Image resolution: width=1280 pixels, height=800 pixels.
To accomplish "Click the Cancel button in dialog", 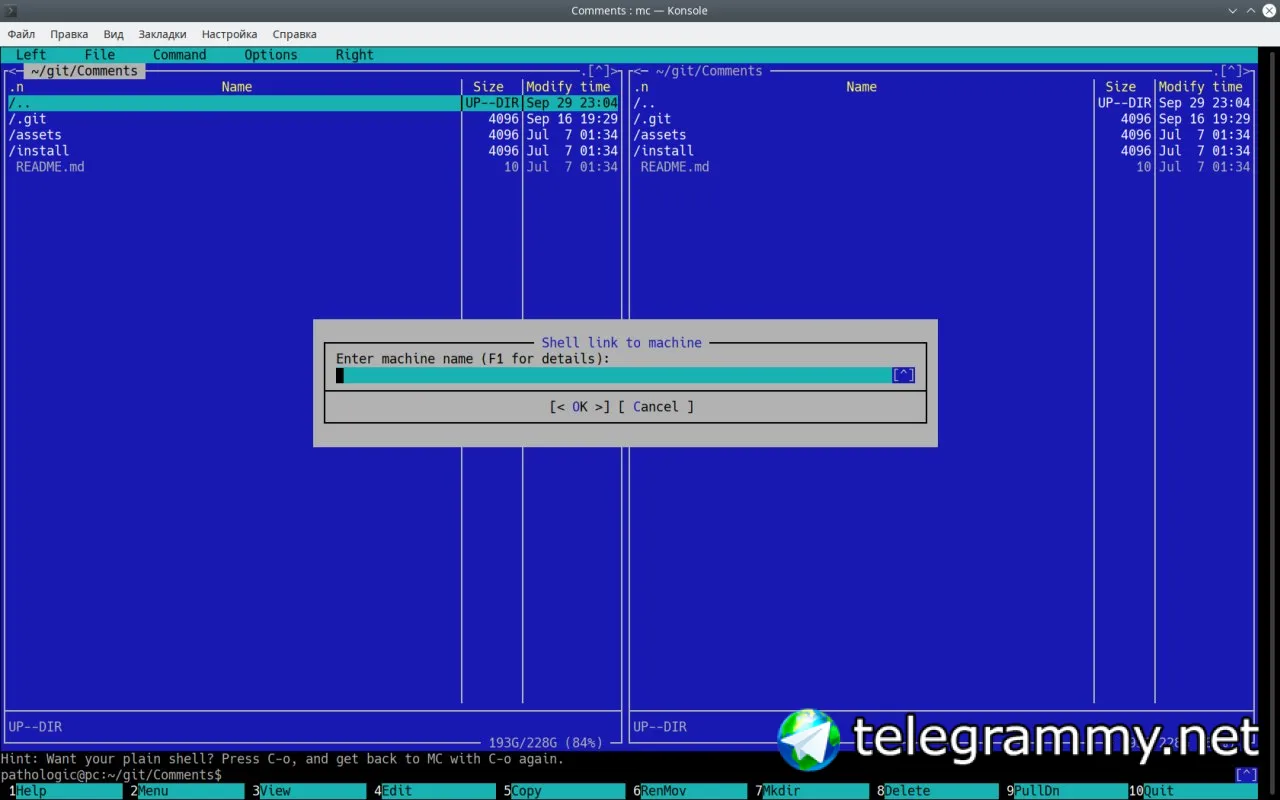I will click(656, 407).
